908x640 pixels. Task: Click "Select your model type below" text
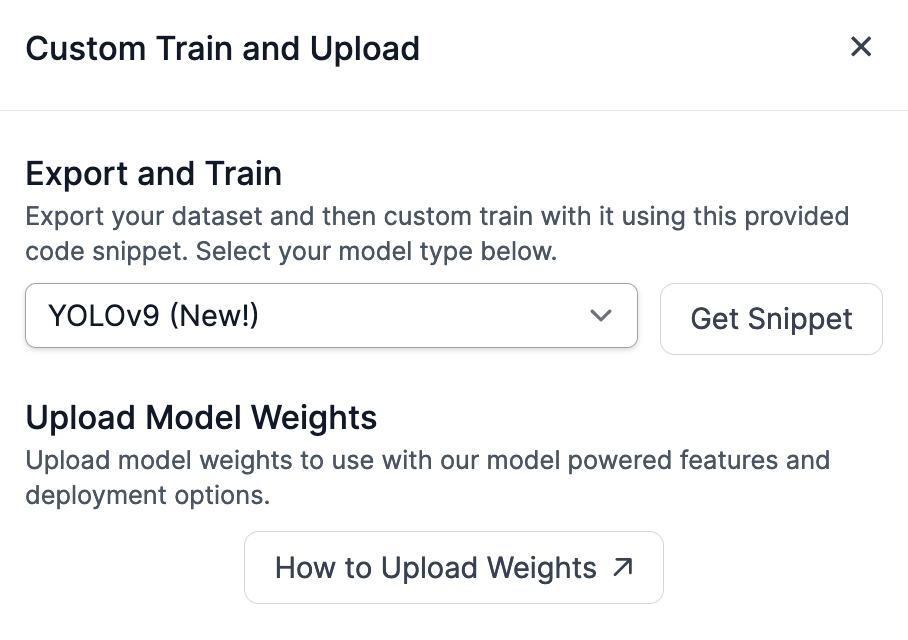pyautogui.click(x=375, y=251)
